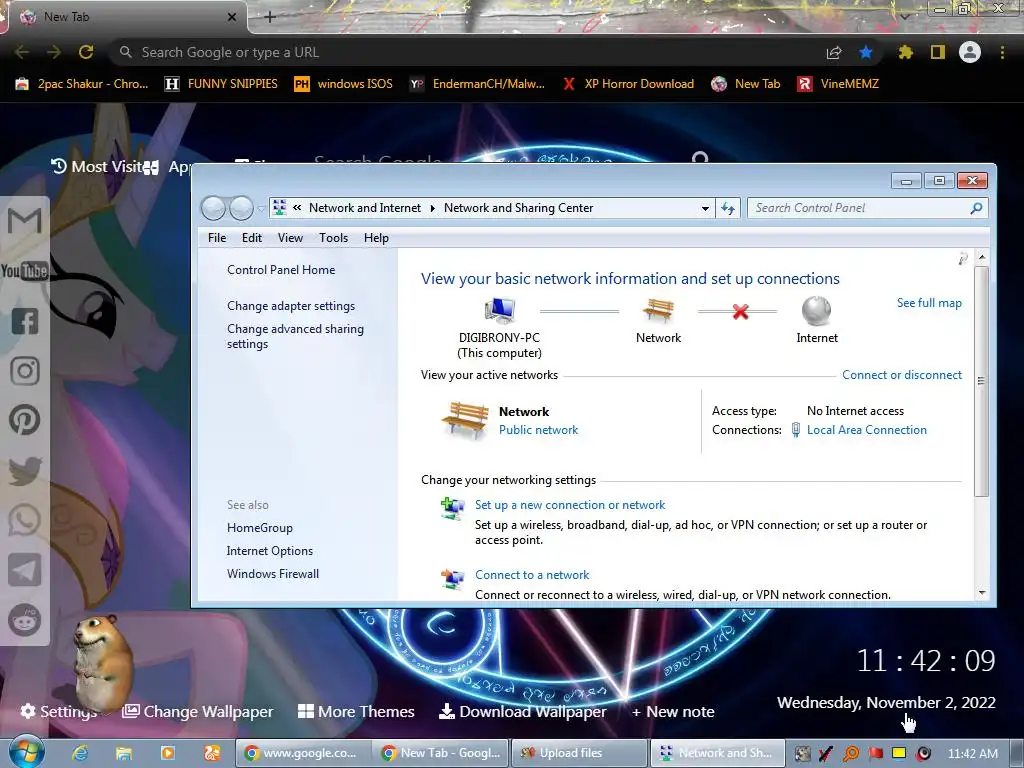Viewport: 1024px width, 768px height.
Task: Open Control Panel help question icon
Action: coord(963,259)
